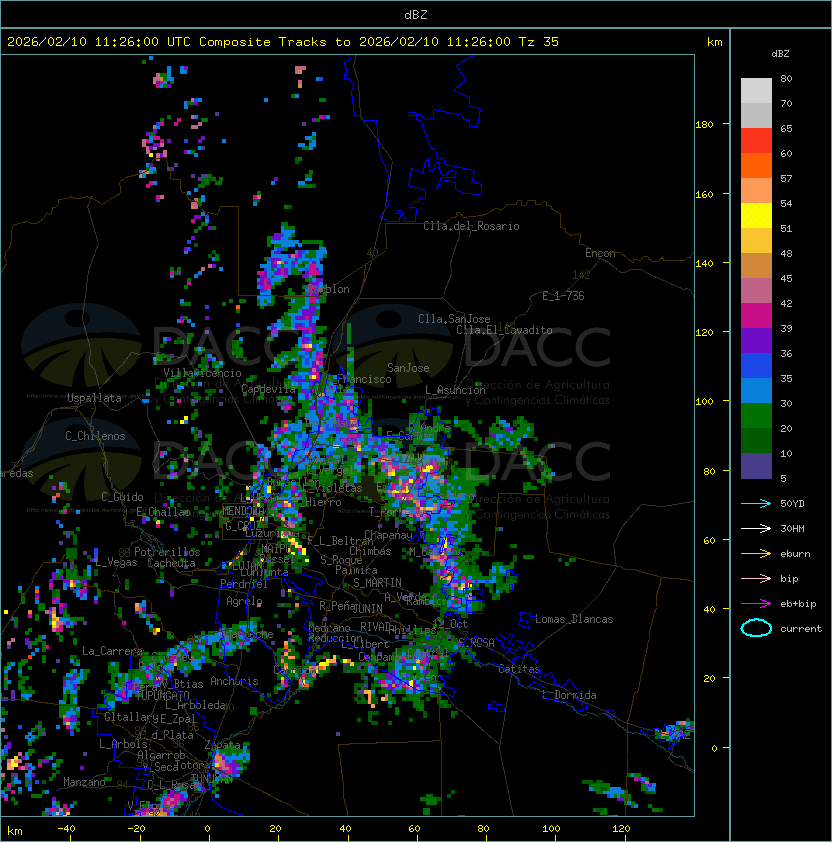Image resolution: width=832 pixels, height=842 pixels.
Task: Select the bright yellow 51-54 dBZ swatch
Action: [x=756, y=215]
